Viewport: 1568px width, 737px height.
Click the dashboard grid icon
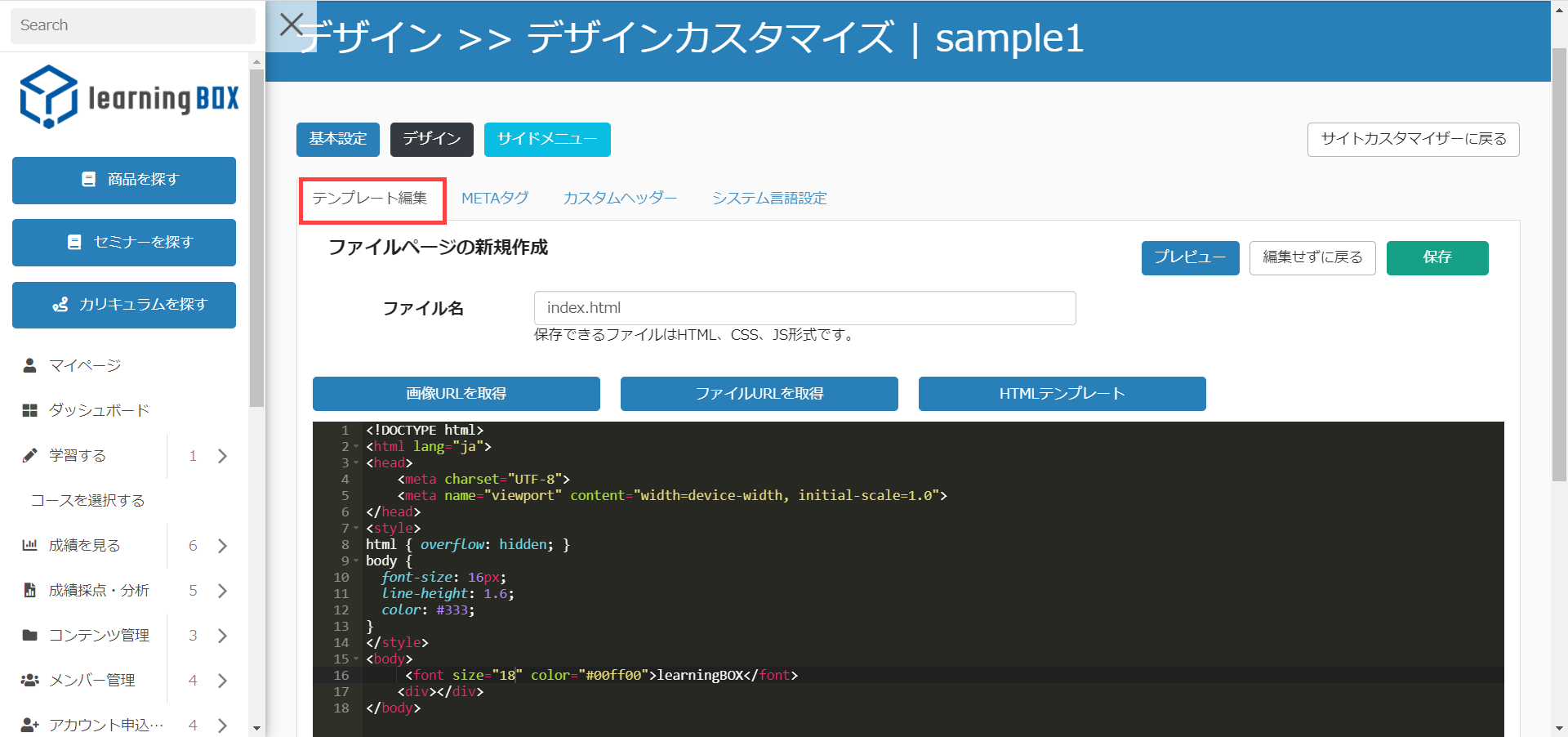(30, 410)
